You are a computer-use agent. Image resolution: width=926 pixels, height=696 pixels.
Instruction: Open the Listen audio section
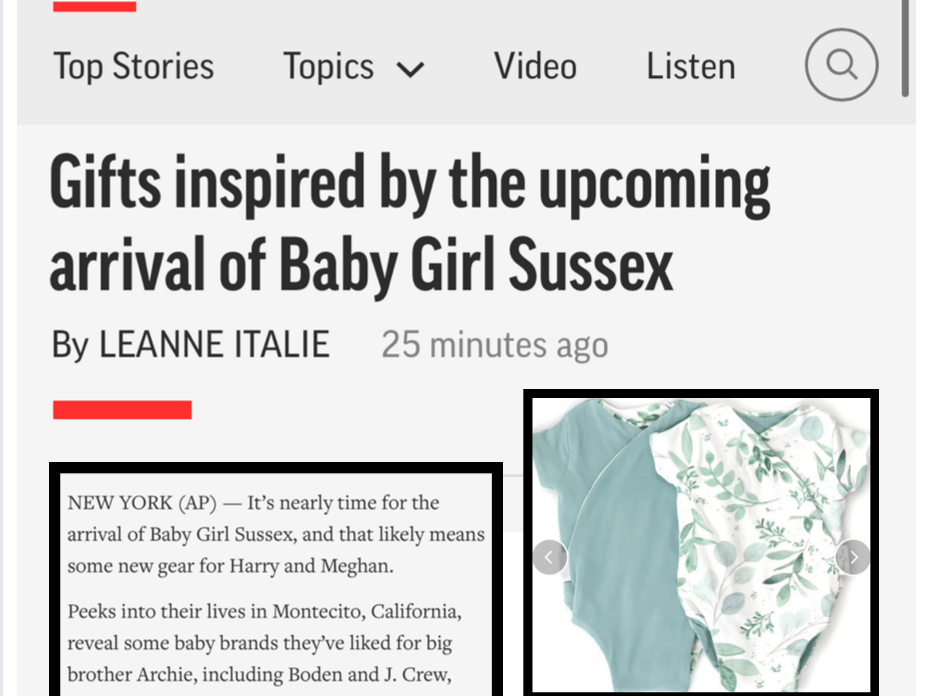pyautogui.click(x=690, y=66)
